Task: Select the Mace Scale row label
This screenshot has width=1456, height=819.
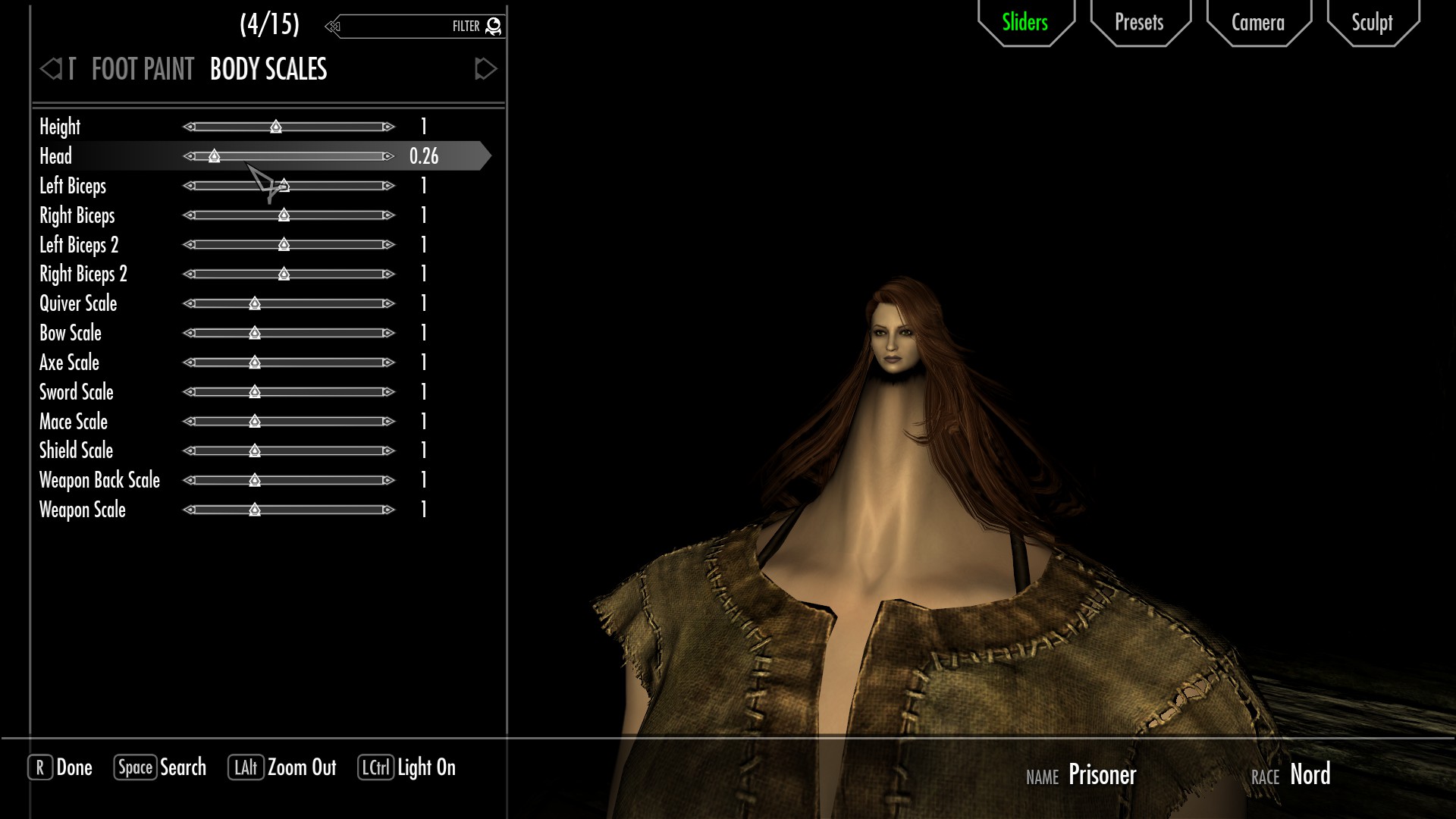Action: (74, 422)
